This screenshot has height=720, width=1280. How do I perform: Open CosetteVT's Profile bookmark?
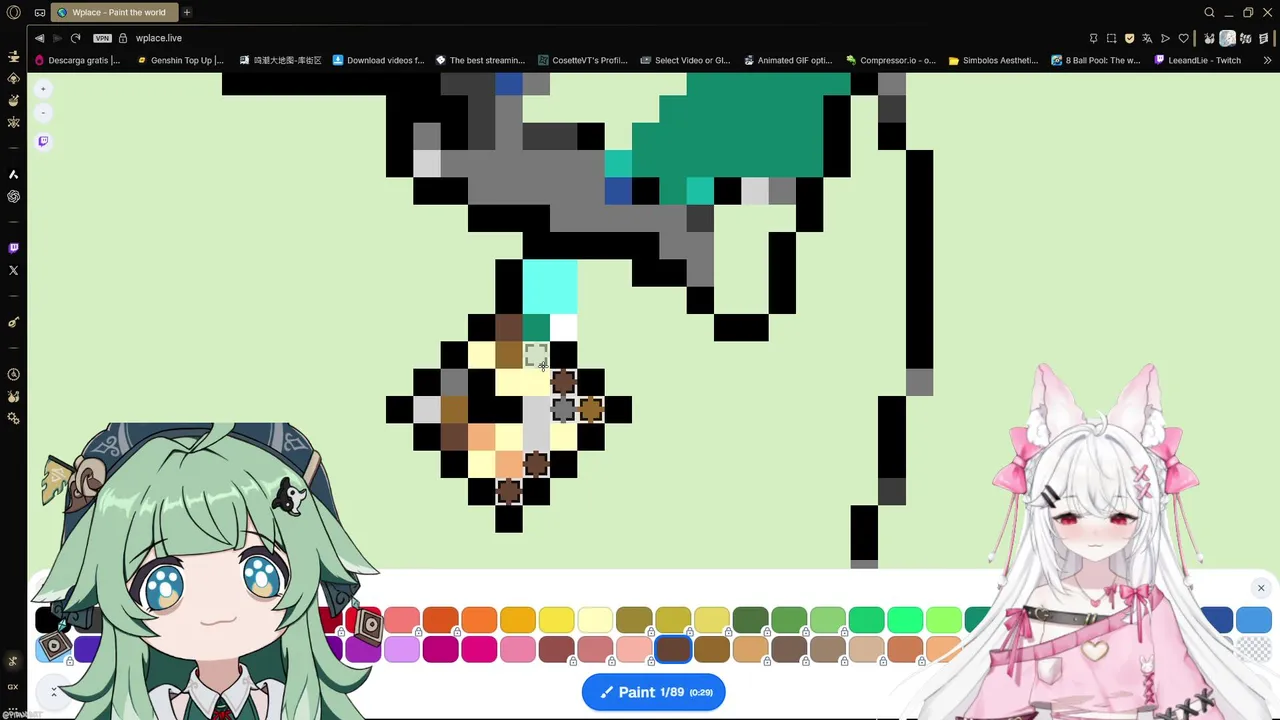click(x=583, y=60)
